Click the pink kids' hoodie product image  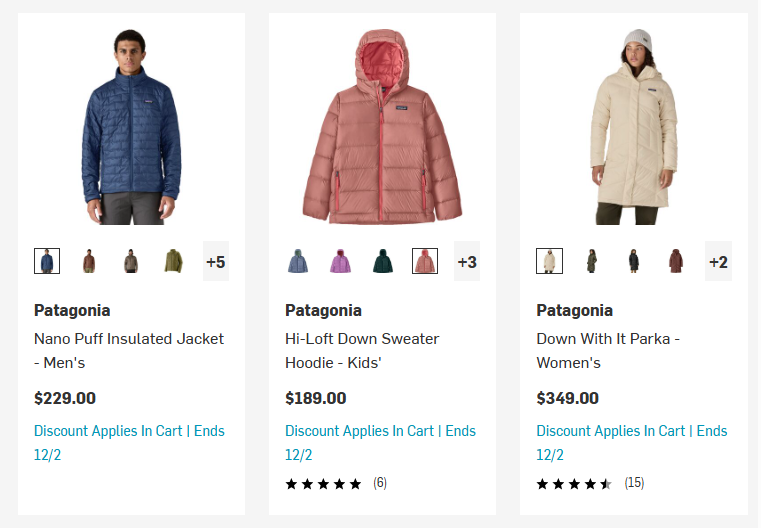382,126
